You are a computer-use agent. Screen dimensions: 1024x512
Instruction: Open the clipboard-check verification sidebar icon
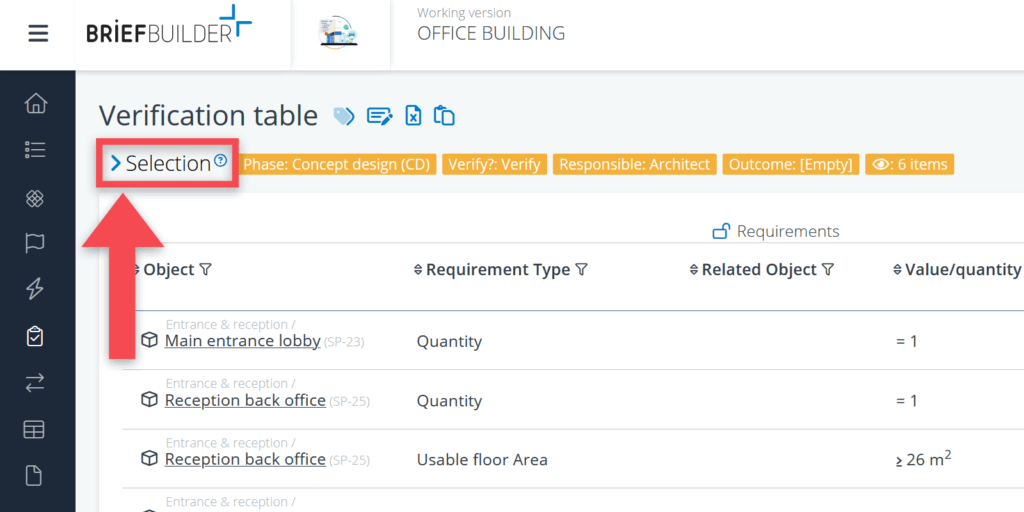tap(35, 336)
